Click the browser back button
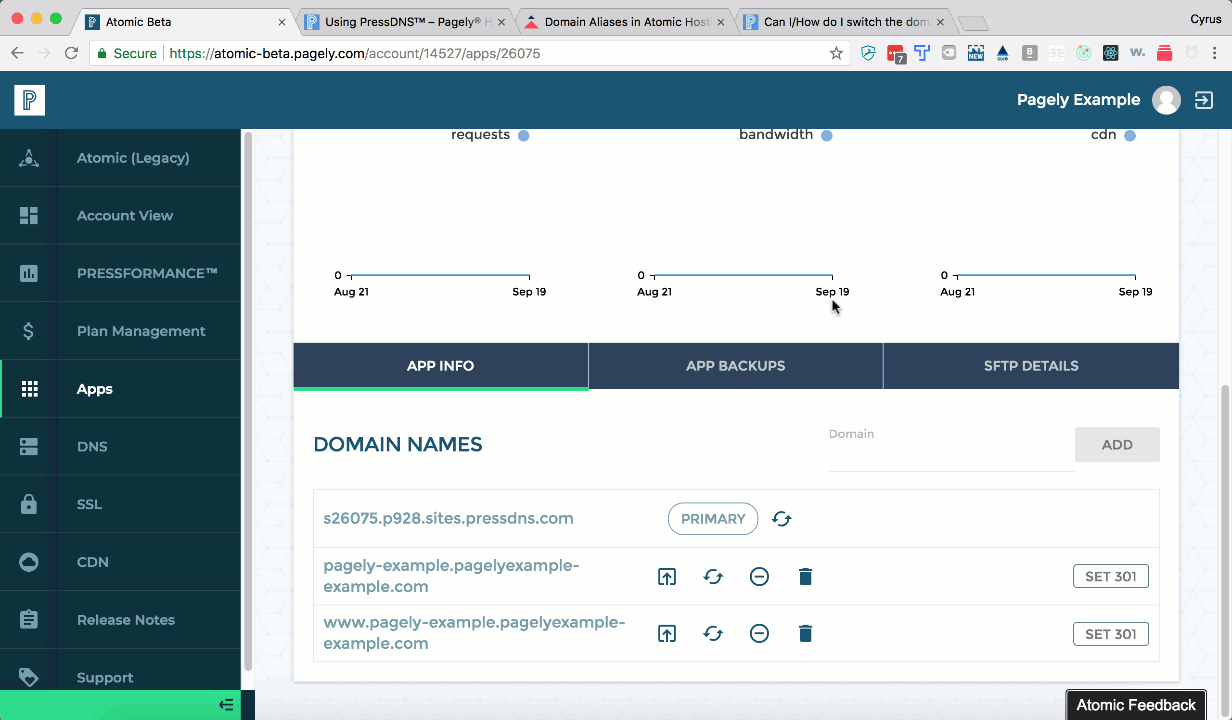The width and height of the screenshot is (1232, 720). click(x=18, y=53)
